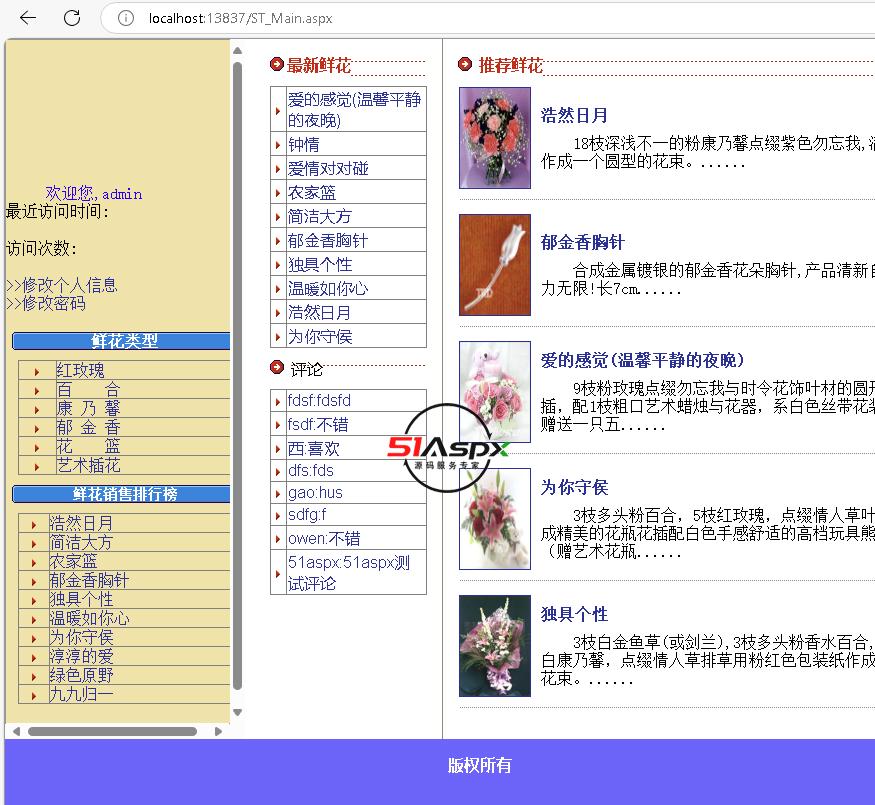Click the browser back arrow button

coord(28,18)
